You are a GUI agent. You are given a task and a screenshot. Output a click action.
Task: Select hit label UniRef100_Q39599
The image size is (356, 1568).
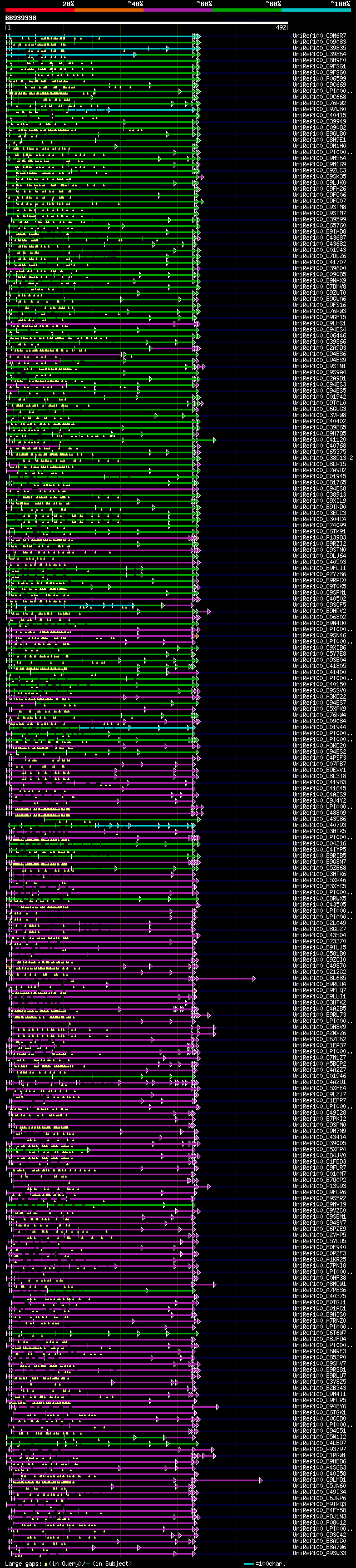[319, 219]
